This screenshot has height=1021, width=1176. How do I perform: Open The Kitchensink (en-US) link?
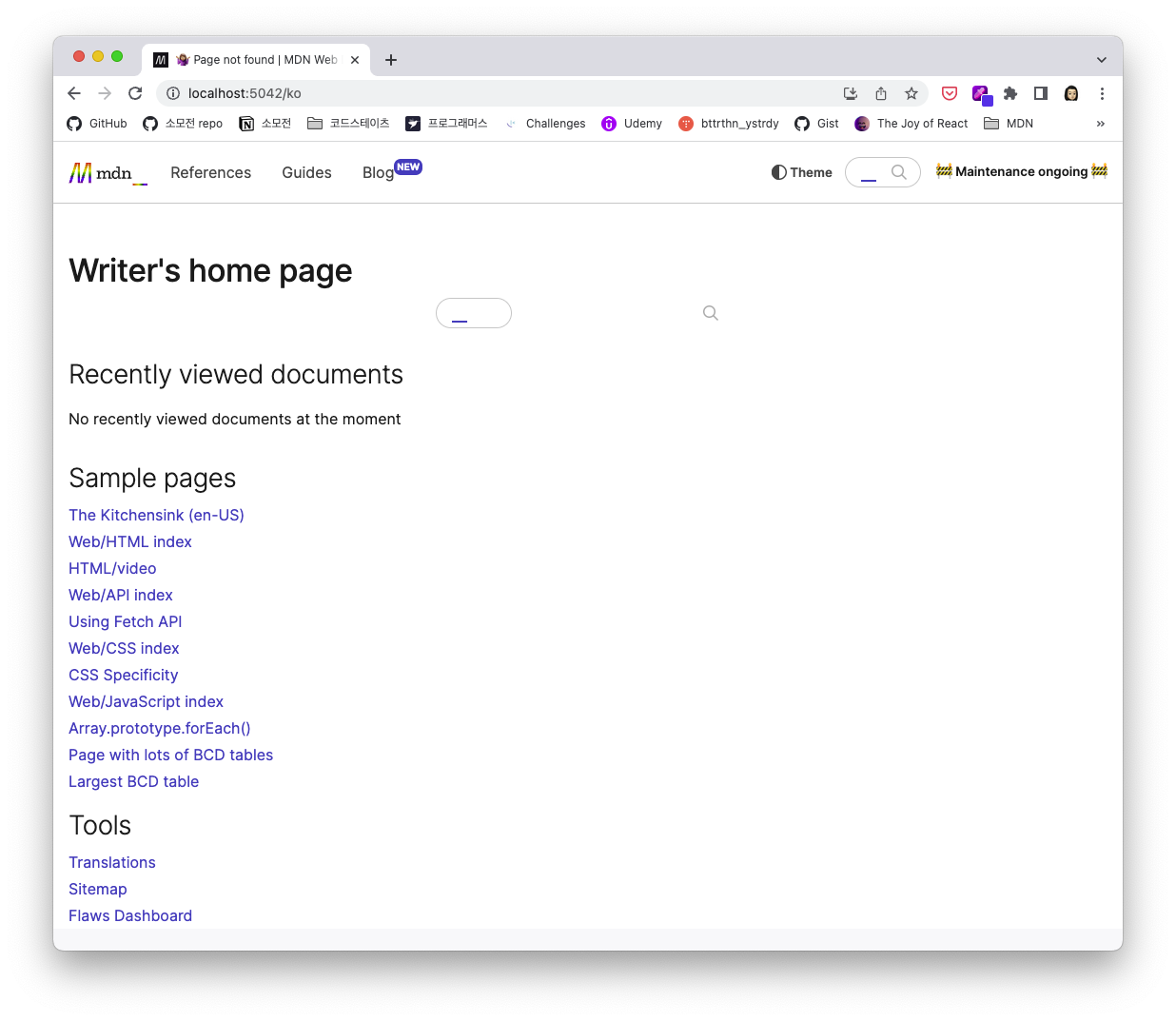coord(156,515)
